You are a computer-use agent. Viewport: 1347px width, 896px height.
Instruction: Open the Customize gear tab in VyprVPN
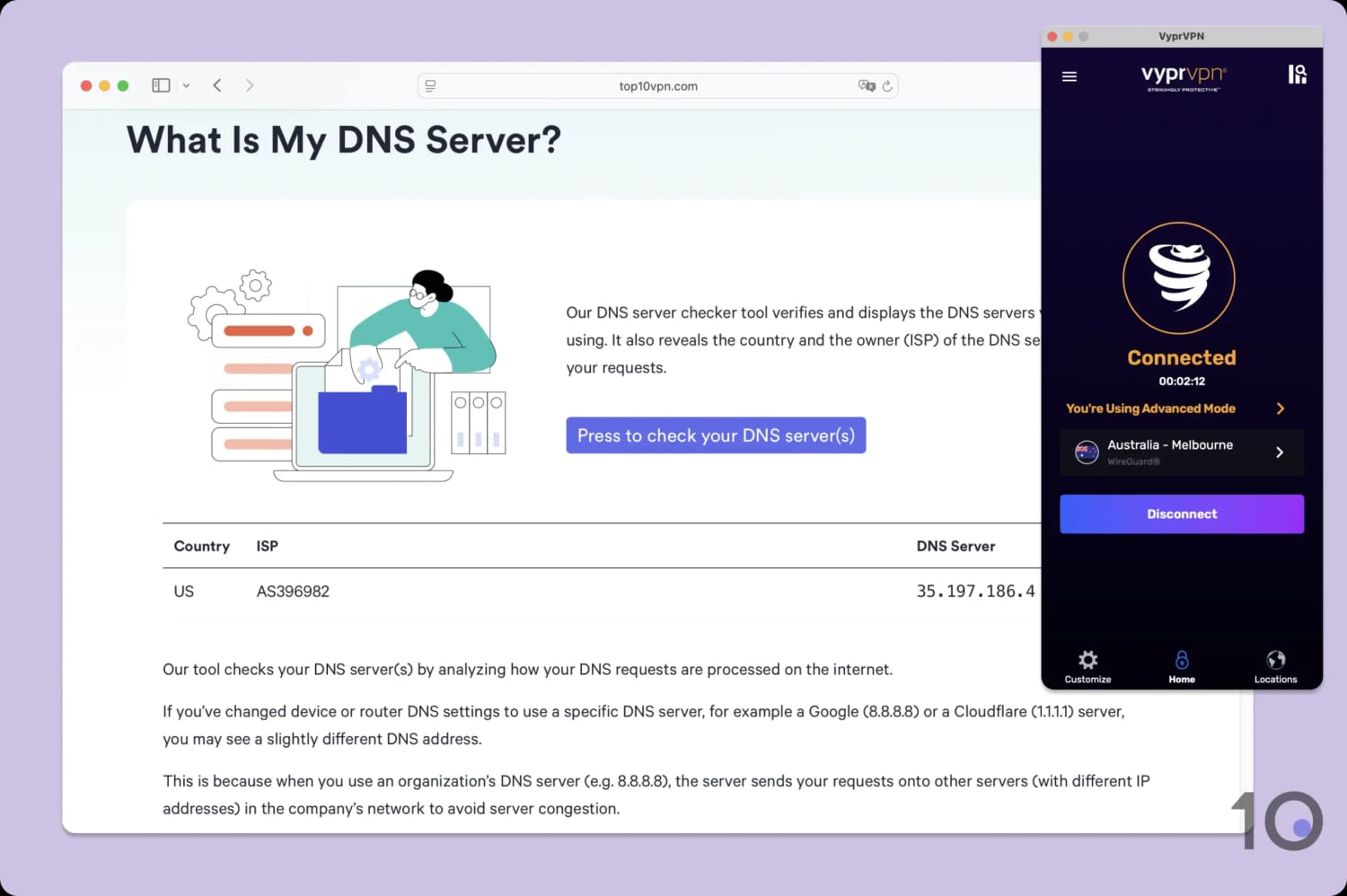[1087, 667]
